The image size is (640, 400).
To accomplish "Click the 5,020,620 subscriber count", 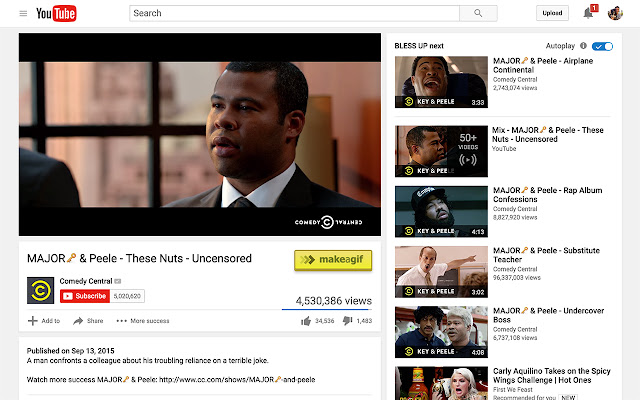I will pyautogui.click(x=127, y=296).
